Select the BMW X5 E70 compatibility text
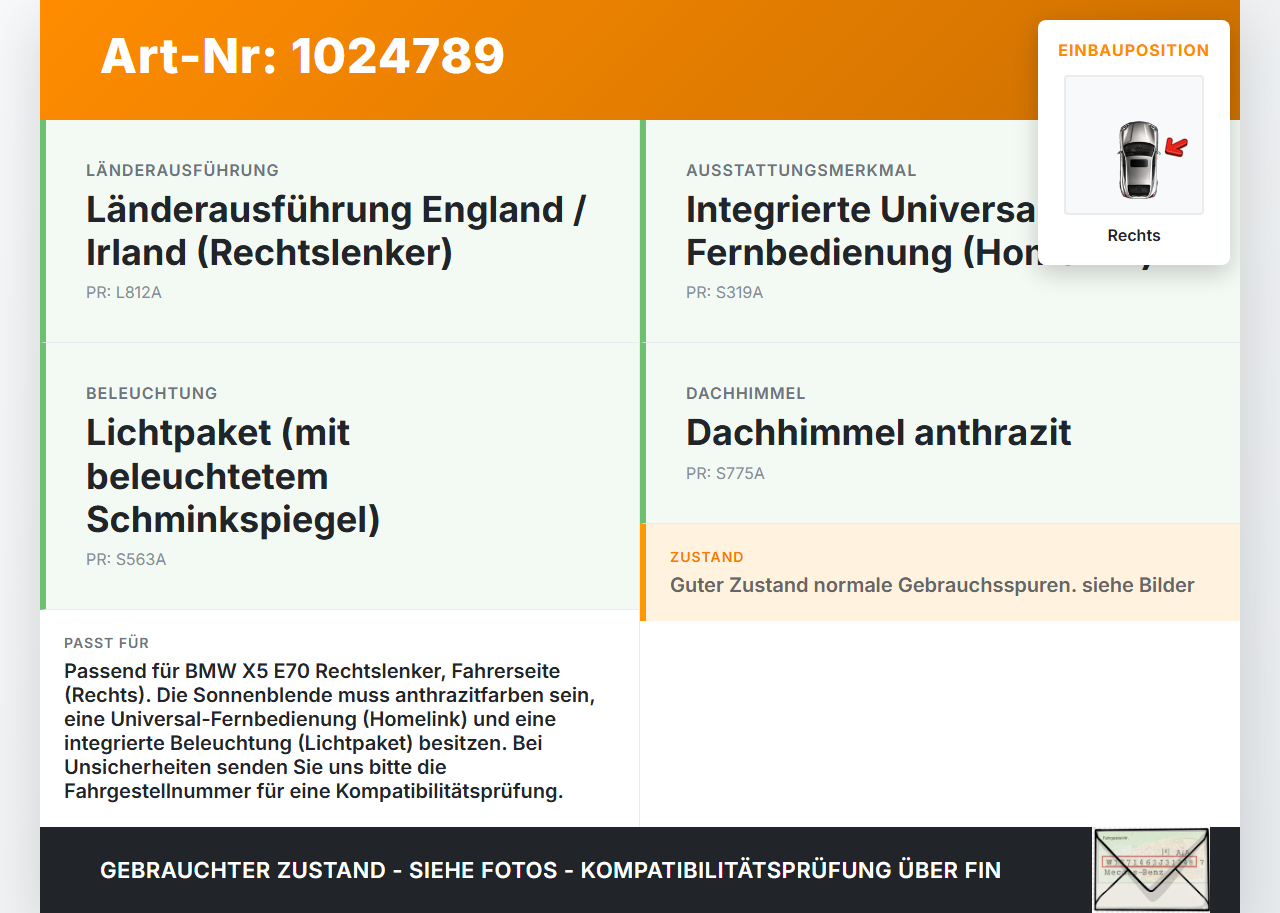Viewport: 1280px width, 913px height. 330,731
